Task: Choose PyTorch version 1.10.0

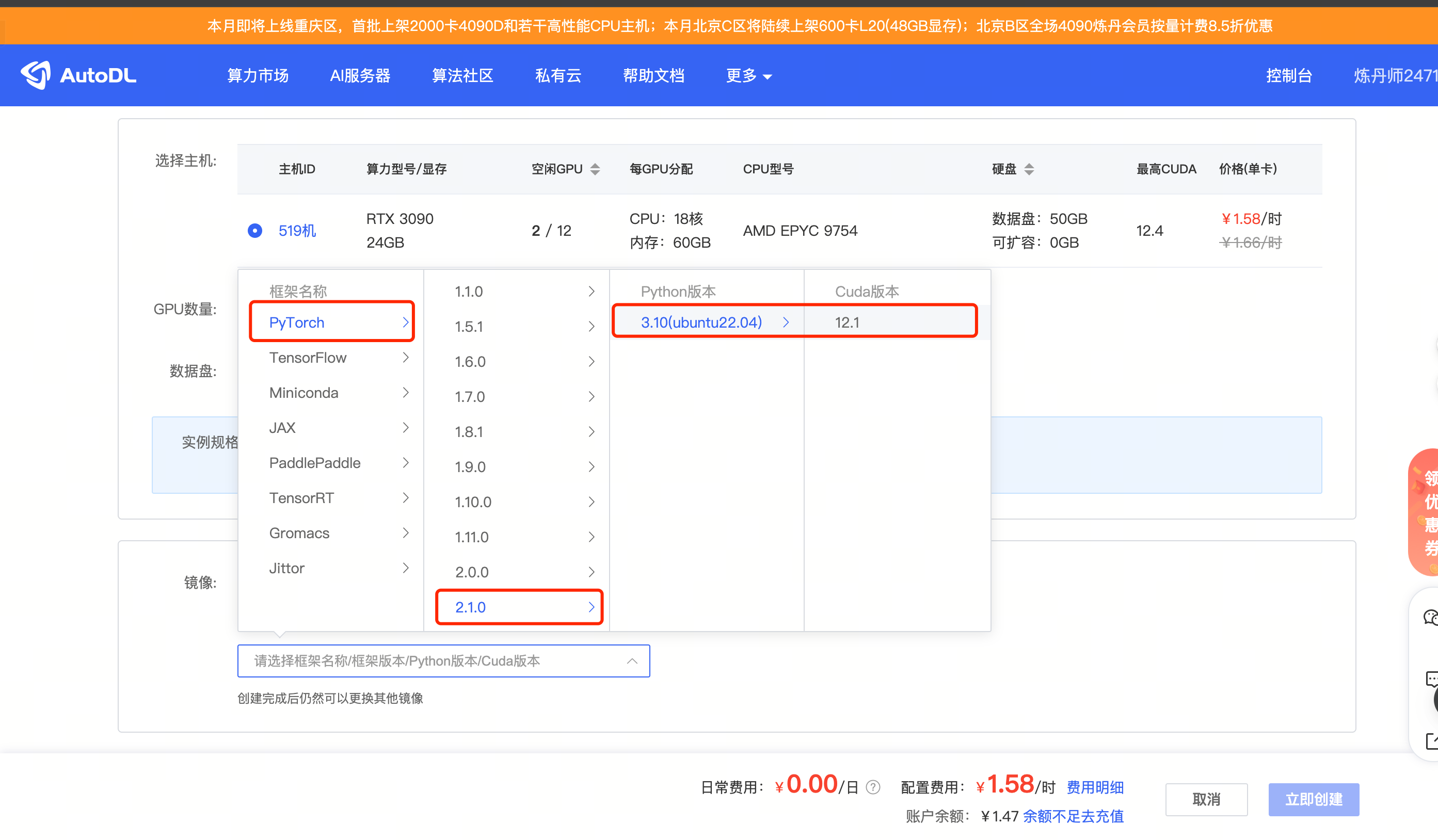Action: pyautogui.click(x=518, y=502)
